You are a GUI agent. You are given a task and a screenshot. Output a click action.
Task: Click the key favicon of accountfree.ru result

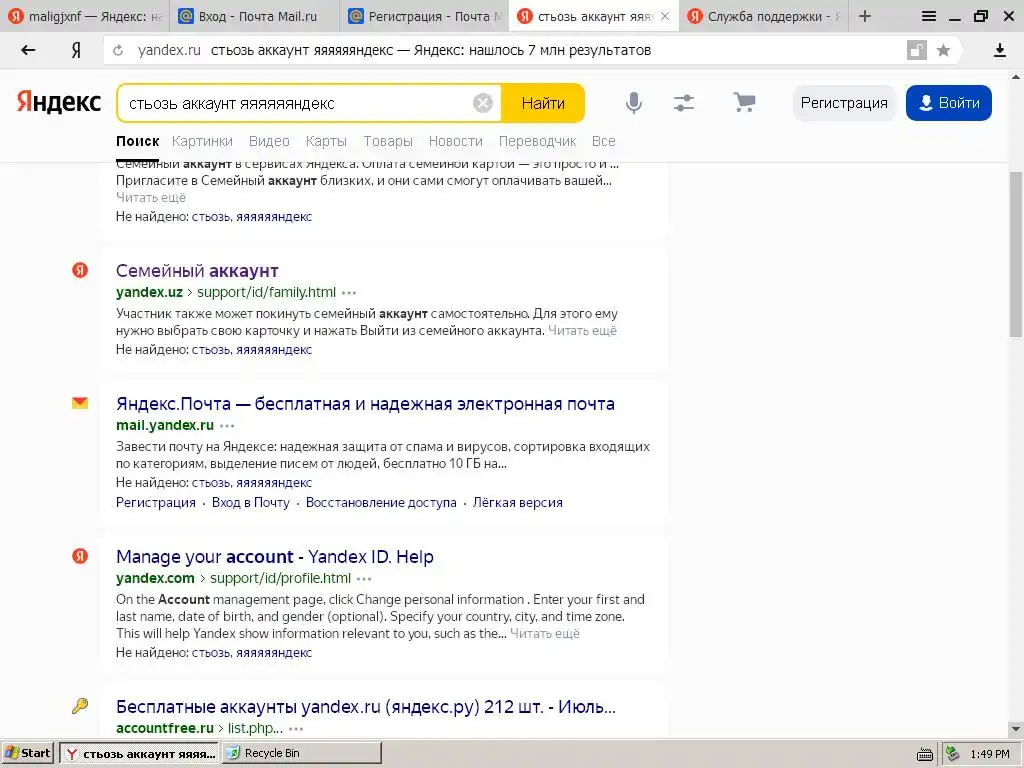click(80, 706)
